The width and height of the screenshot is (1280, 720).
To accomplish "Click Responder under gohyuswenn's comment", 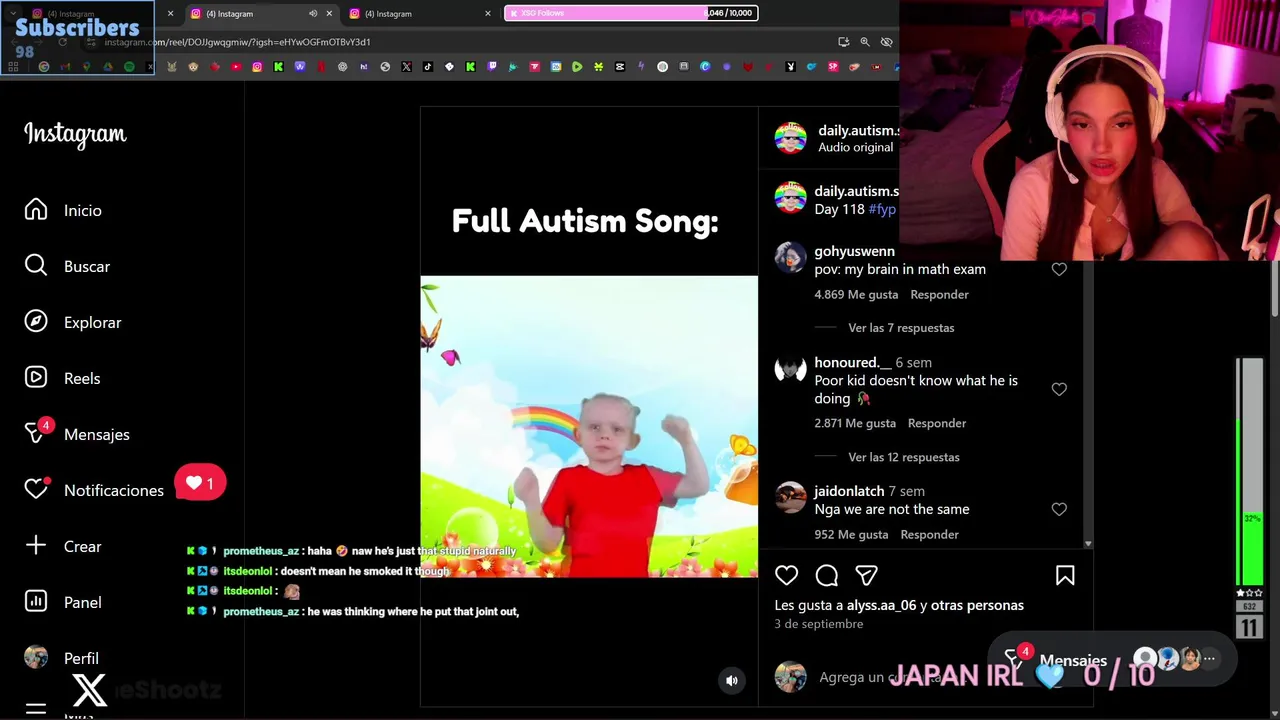I will pos(939,295).
